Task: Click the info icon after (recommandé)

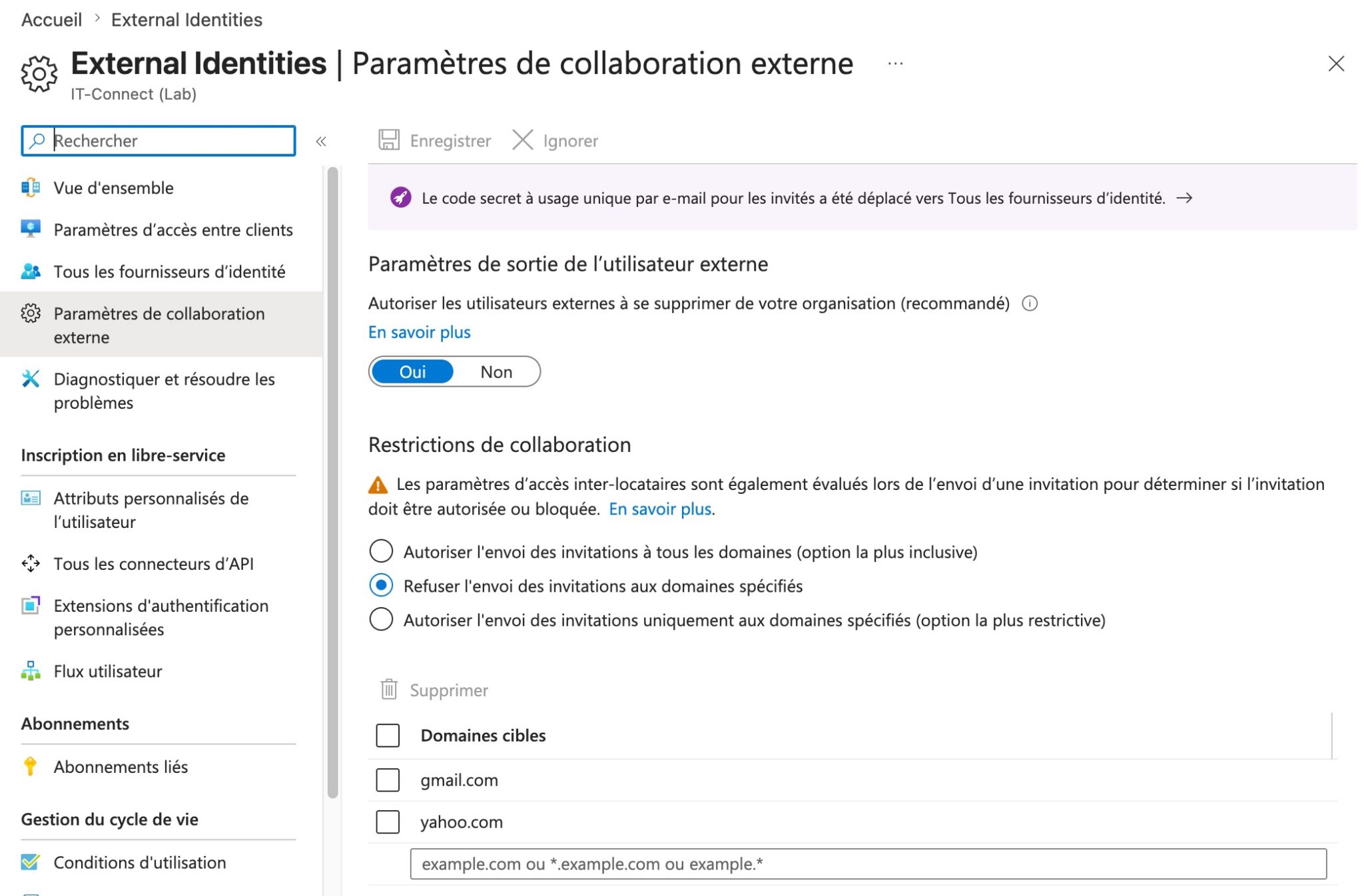Action: click(x=1030, y=304)
